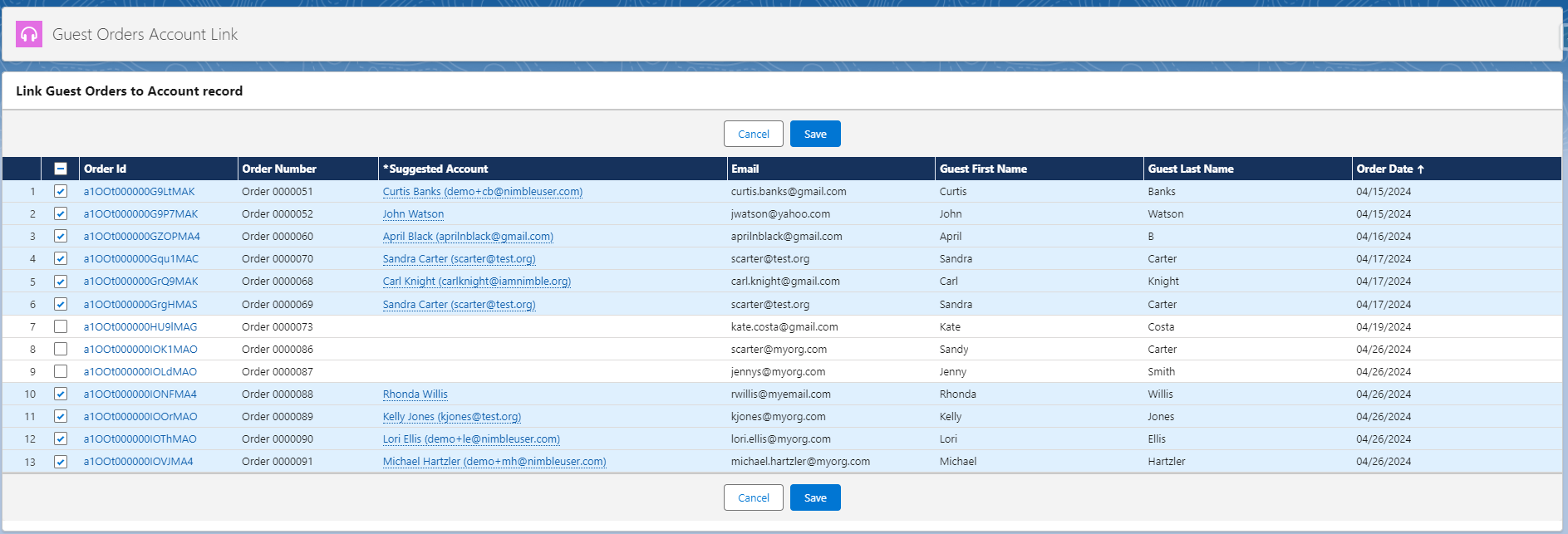Follow the Rhonda Willis account link

[415, 394]
